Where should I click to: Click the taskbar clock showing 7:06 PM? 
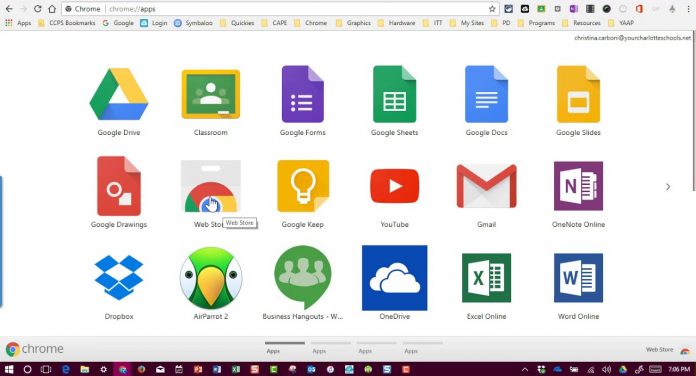point(679,369)
